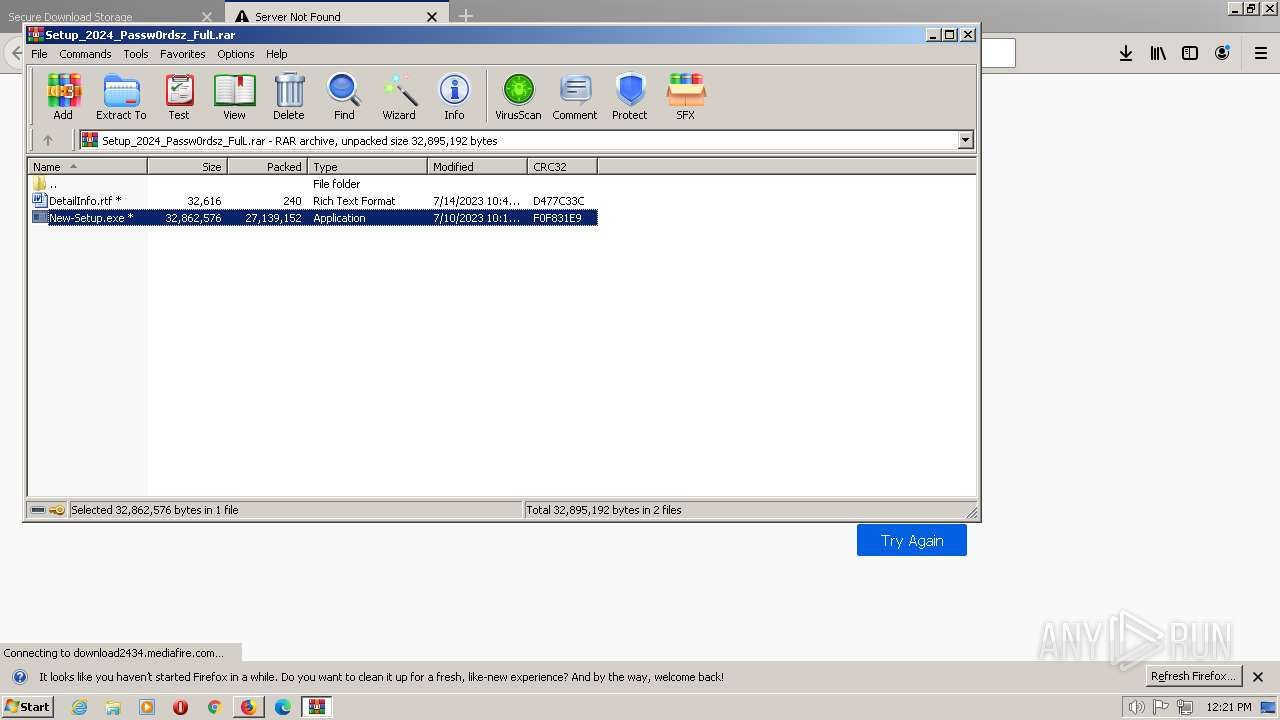Viewport: 1280px width, 720px height.
Task: Sort files by Name column
Action: [x=87, y=167]
